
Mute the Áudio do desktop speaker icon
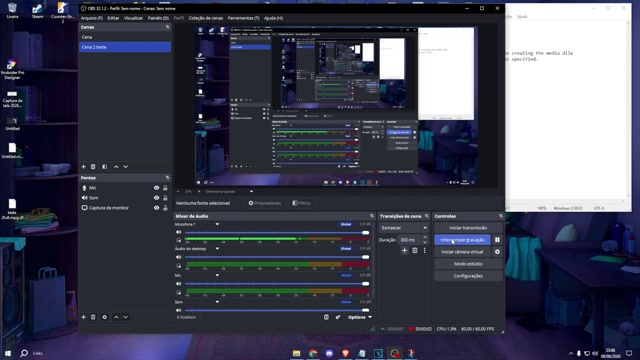[178, 257]
